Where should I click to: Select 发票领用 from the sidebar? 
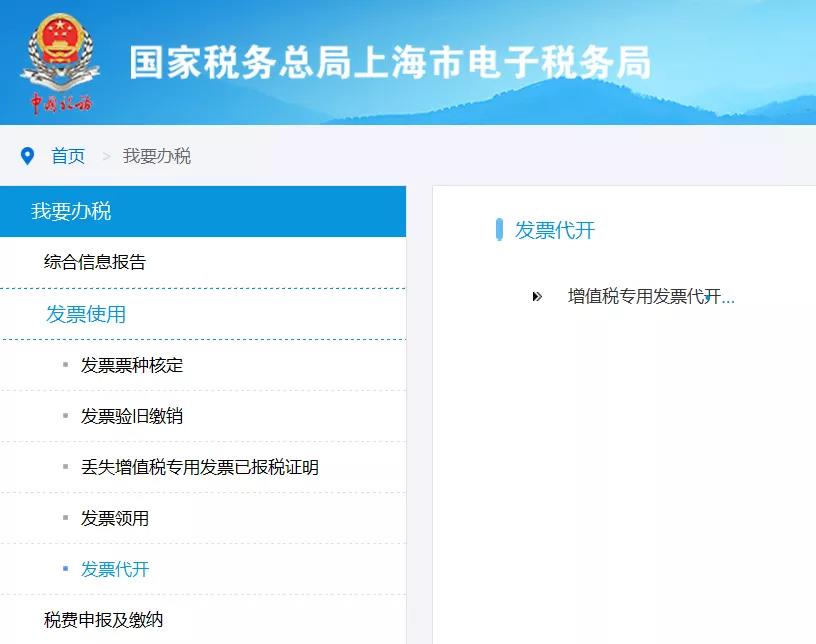118,518
